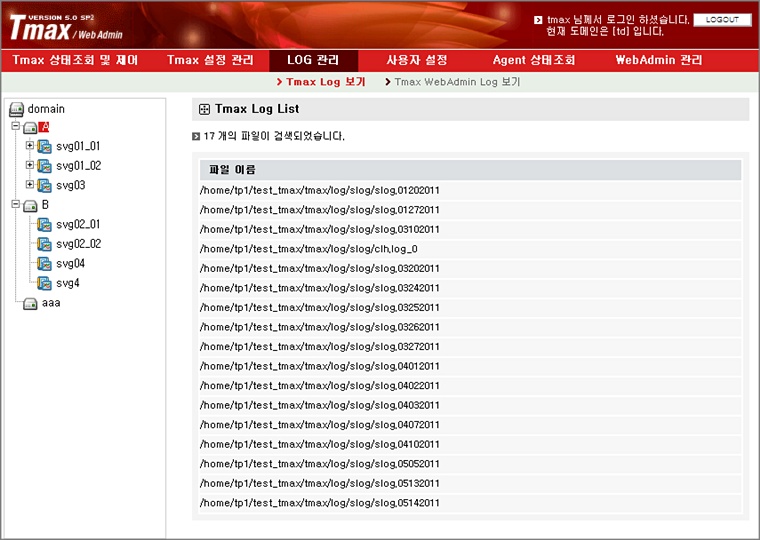Click the svg01_01 server group icon

point(44,146)
